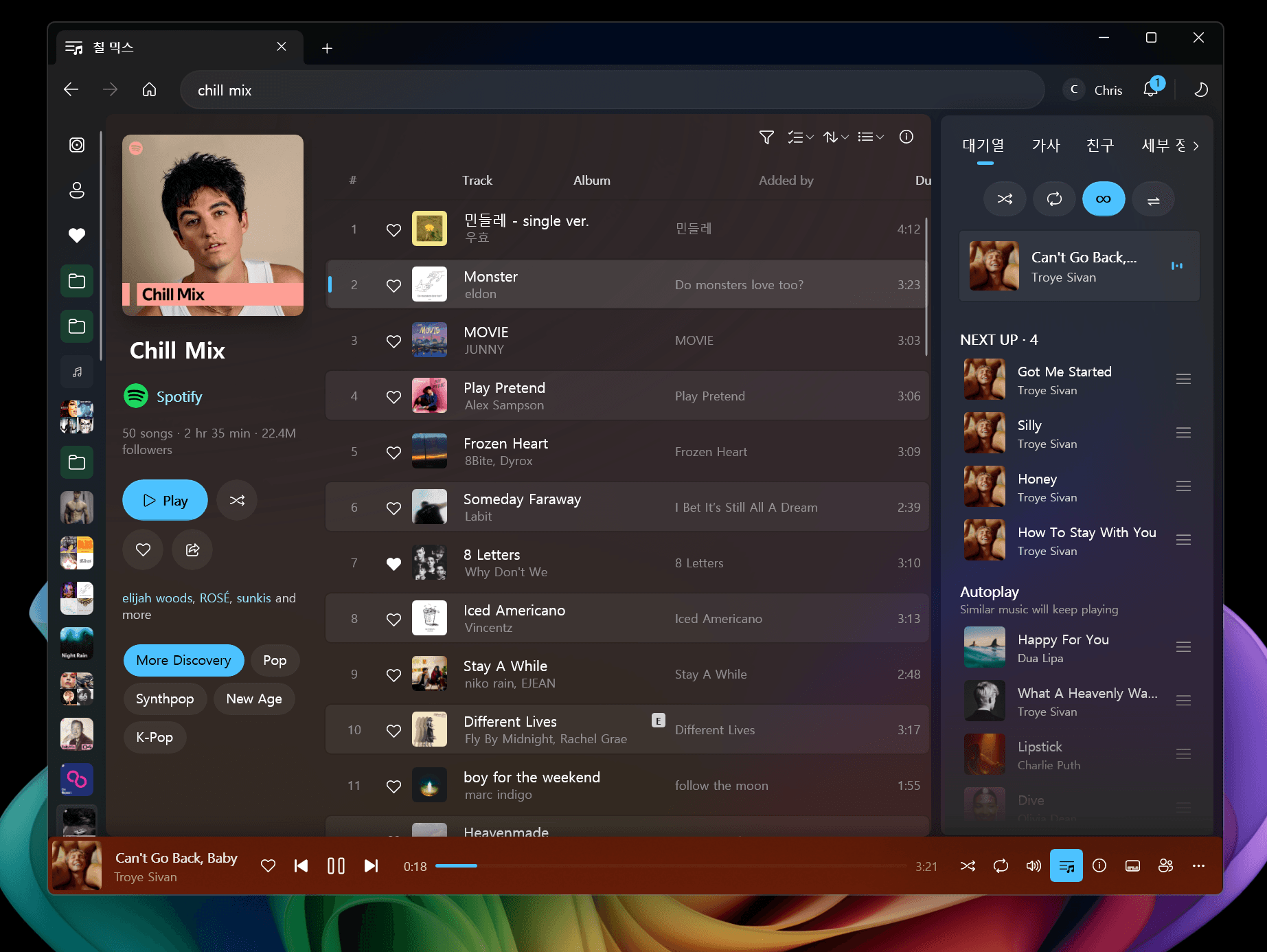
Task: Close the 칠 믹스 tab
Action: pos(282,47)
